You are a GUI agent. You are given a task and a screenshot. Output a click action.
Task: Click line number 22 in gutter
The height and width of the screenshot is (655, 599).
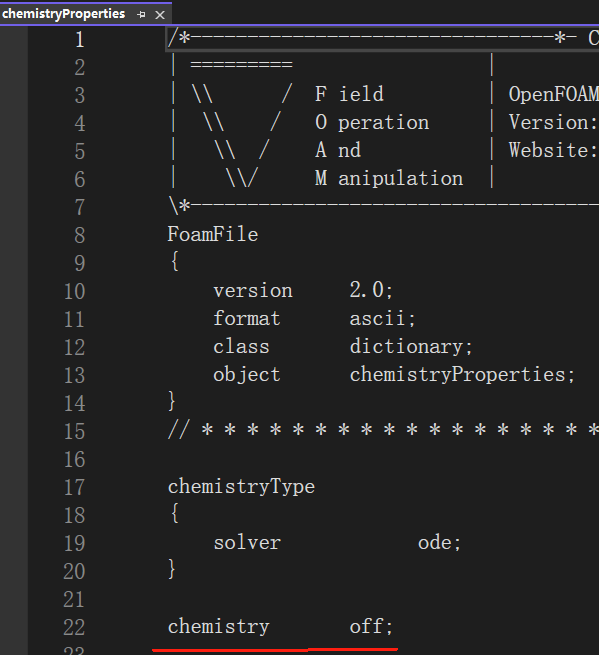point(74,627)
